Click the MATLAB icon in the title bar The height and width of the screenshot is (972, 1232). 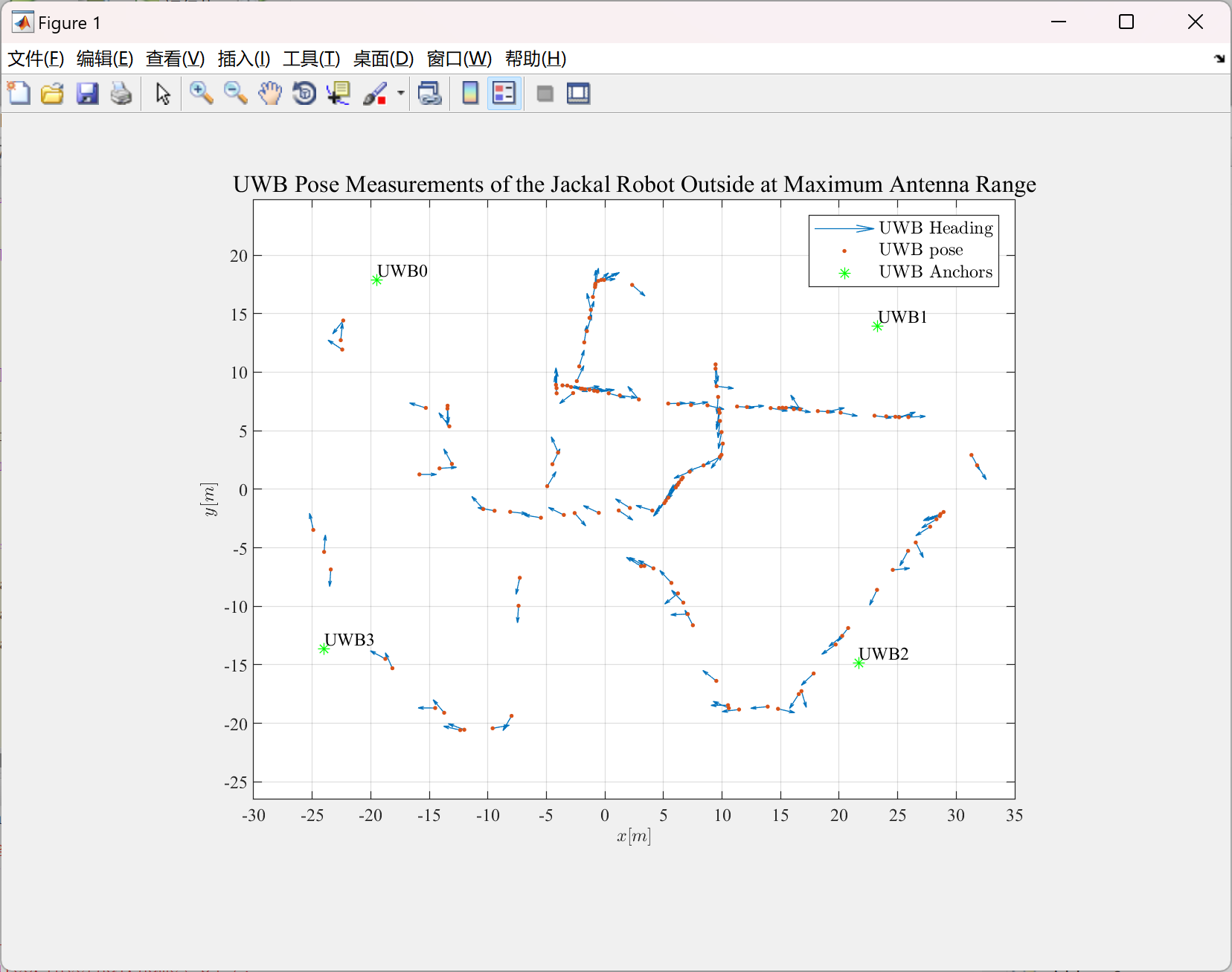pos(22,22)
